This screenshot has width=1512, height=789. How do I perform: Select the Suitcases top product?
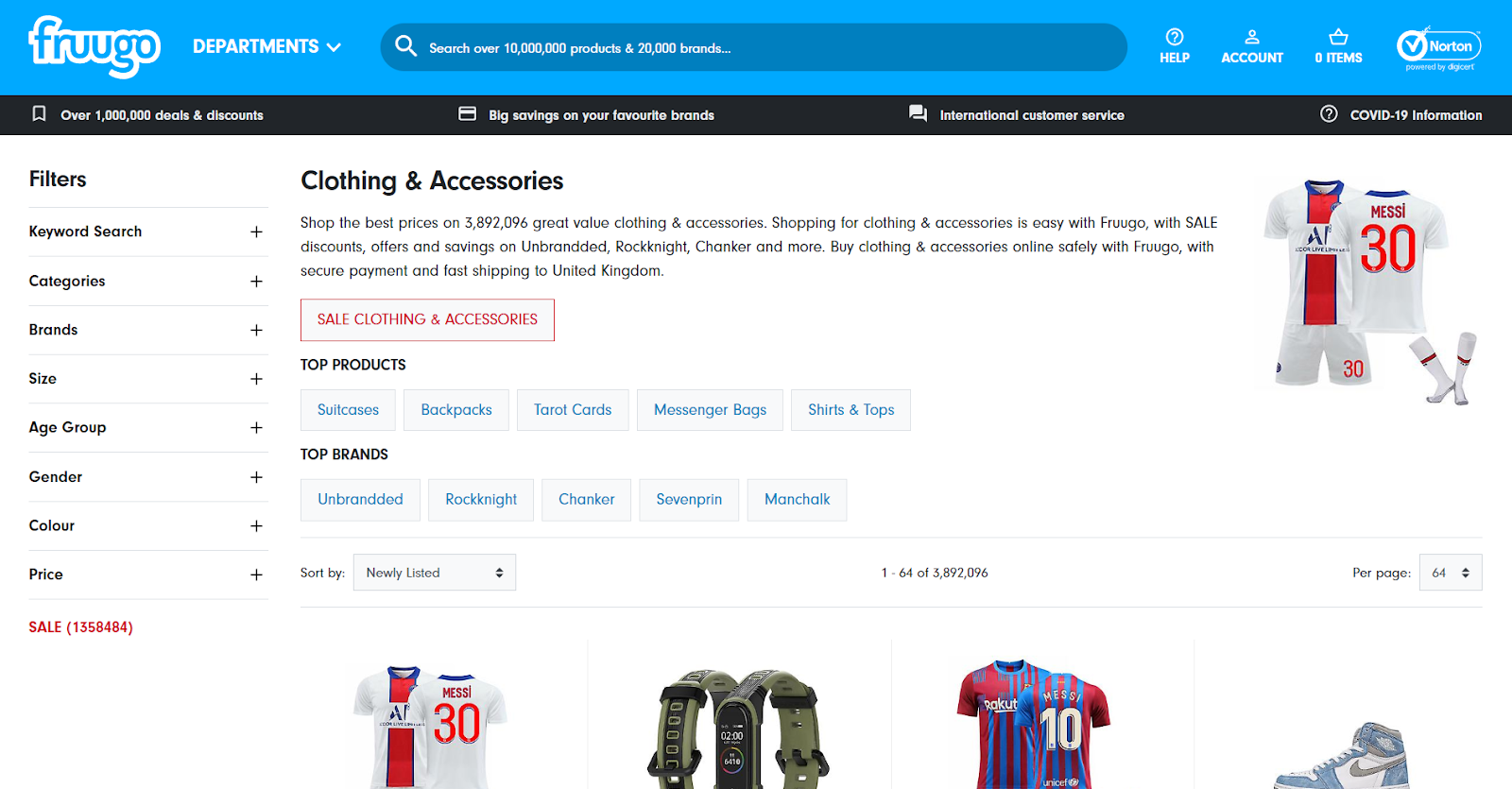point(348,410)
